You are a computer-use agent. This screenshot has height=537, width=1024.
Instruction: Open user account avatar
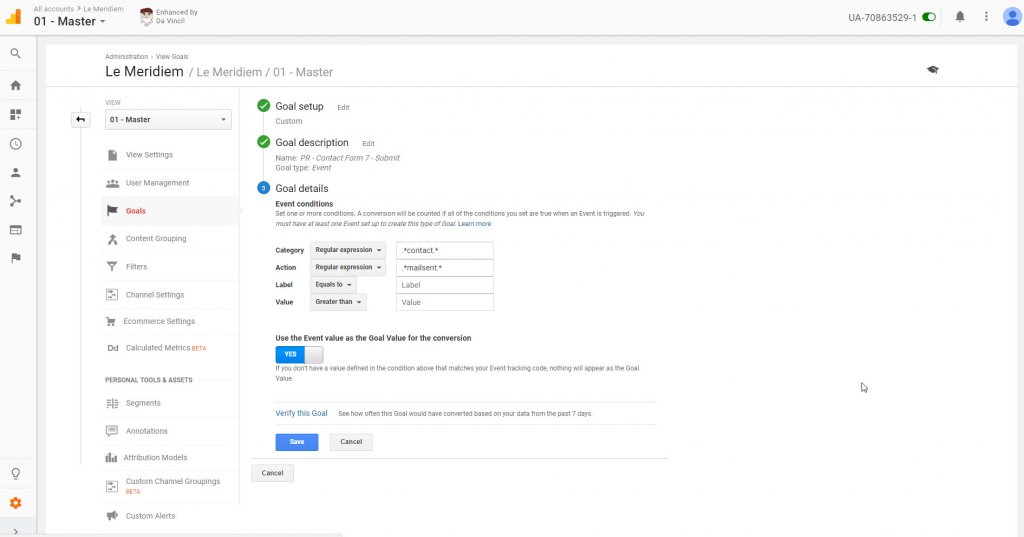click(1012, 17)
